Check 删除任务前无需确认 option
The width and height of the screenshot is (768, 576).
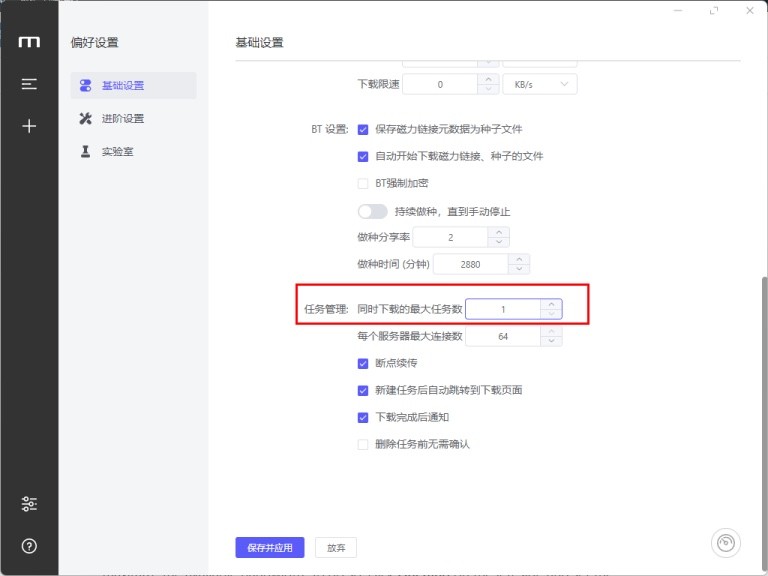click(x=363, y=444)
